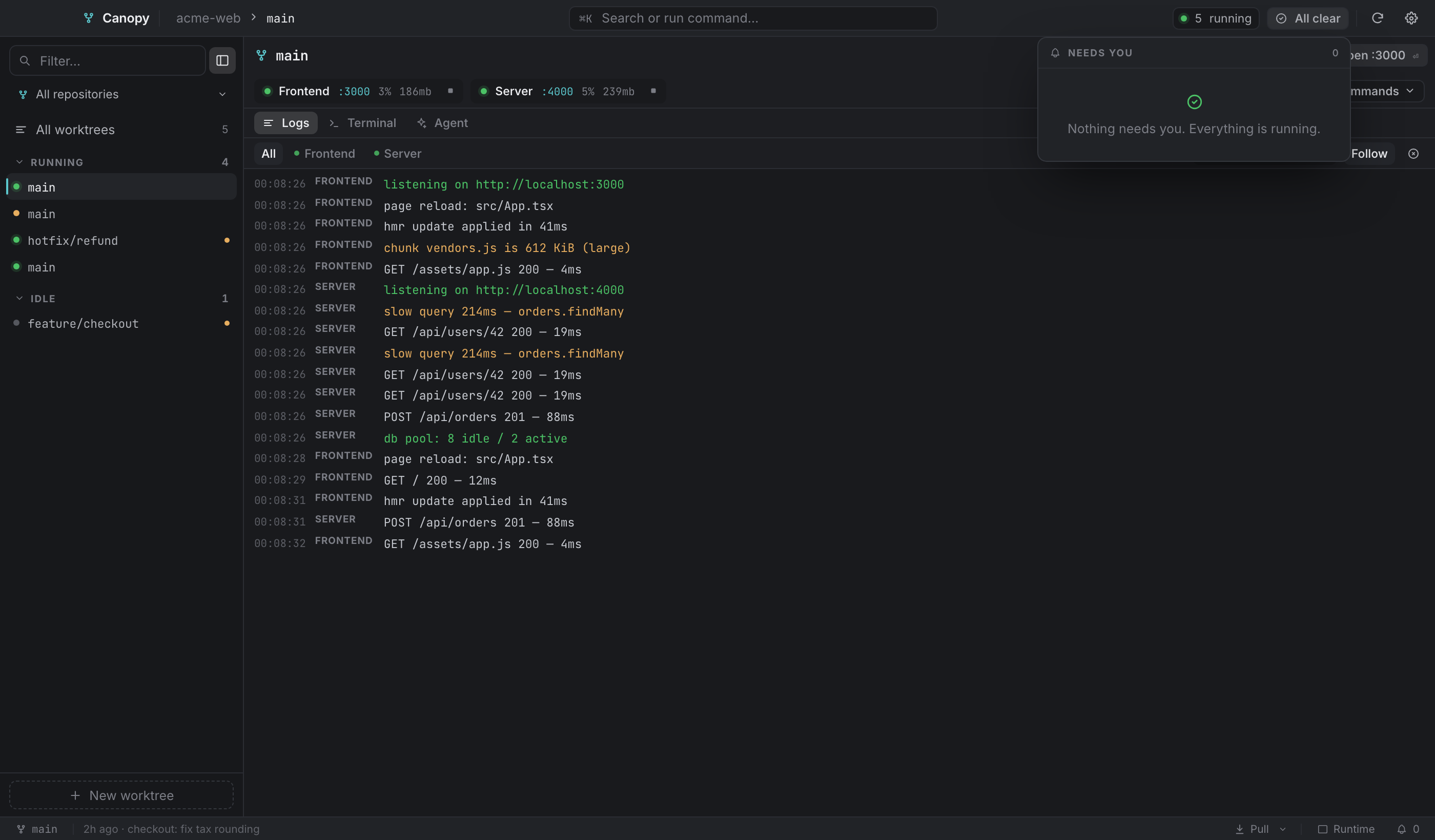The image size is (1435, 840).
Task: Click the breadcrumb chevron after acme-web
Action: pos(253,17)
